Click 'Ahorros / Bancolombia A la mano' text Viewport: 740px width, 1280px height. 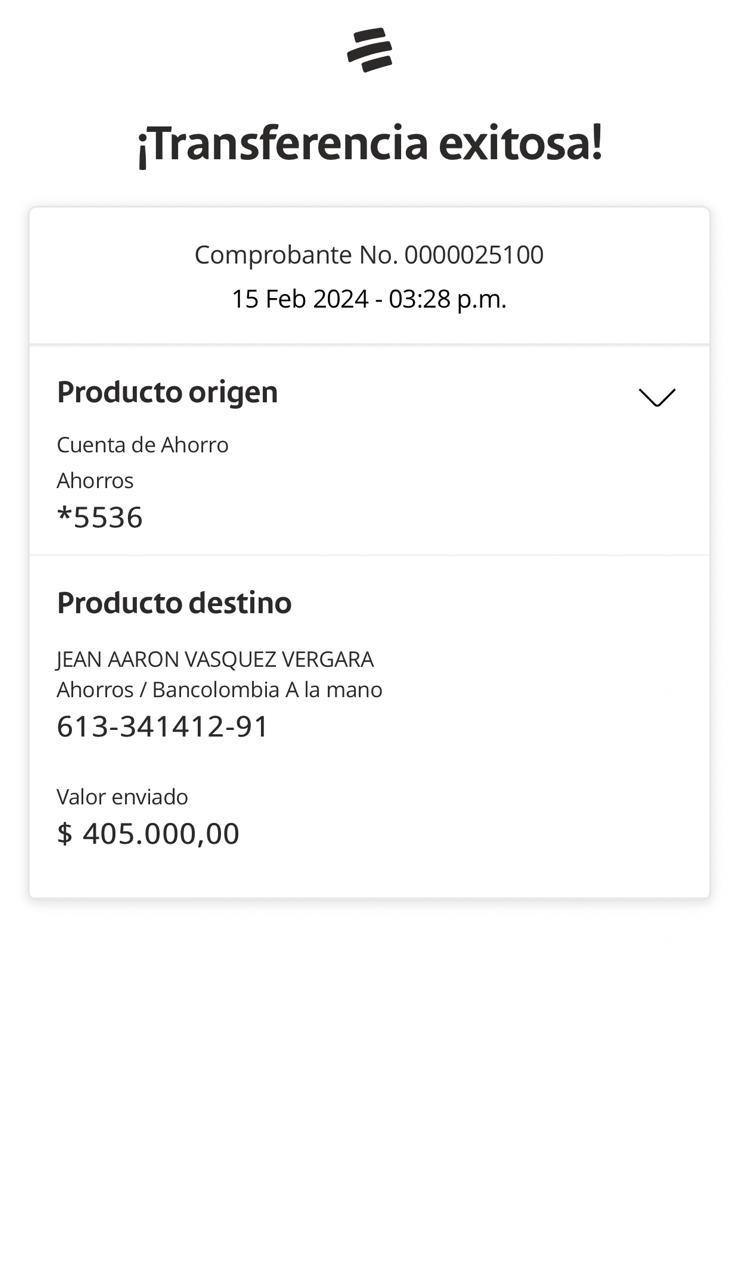click(x=219, y=690)
